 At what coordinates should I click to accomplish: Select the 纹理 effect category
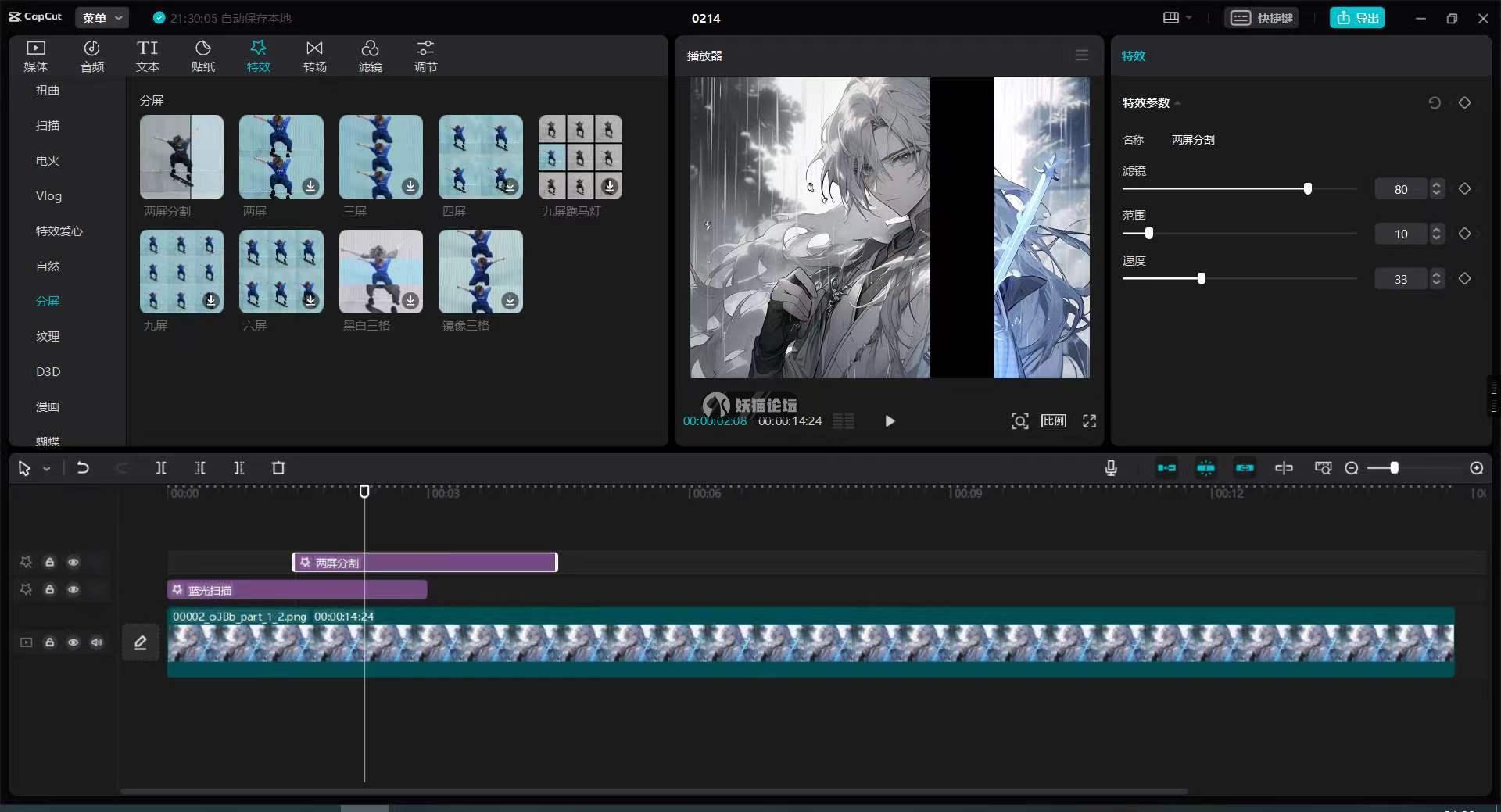click(x=48, y=337)
